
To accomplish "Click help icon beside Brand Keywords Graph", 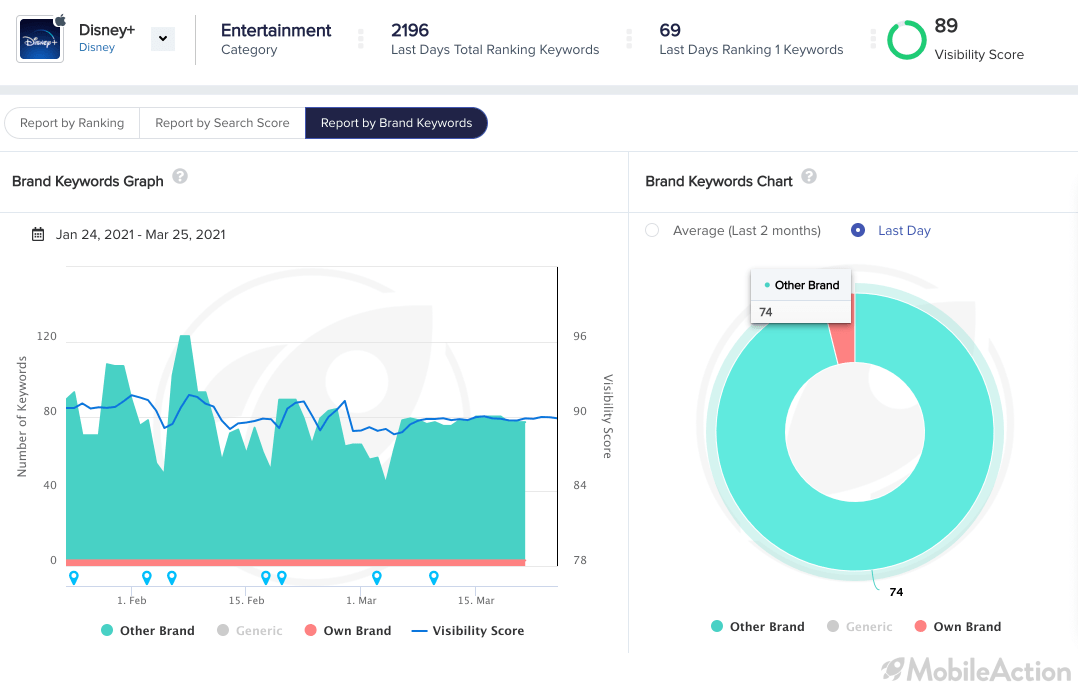I will 180,177.
